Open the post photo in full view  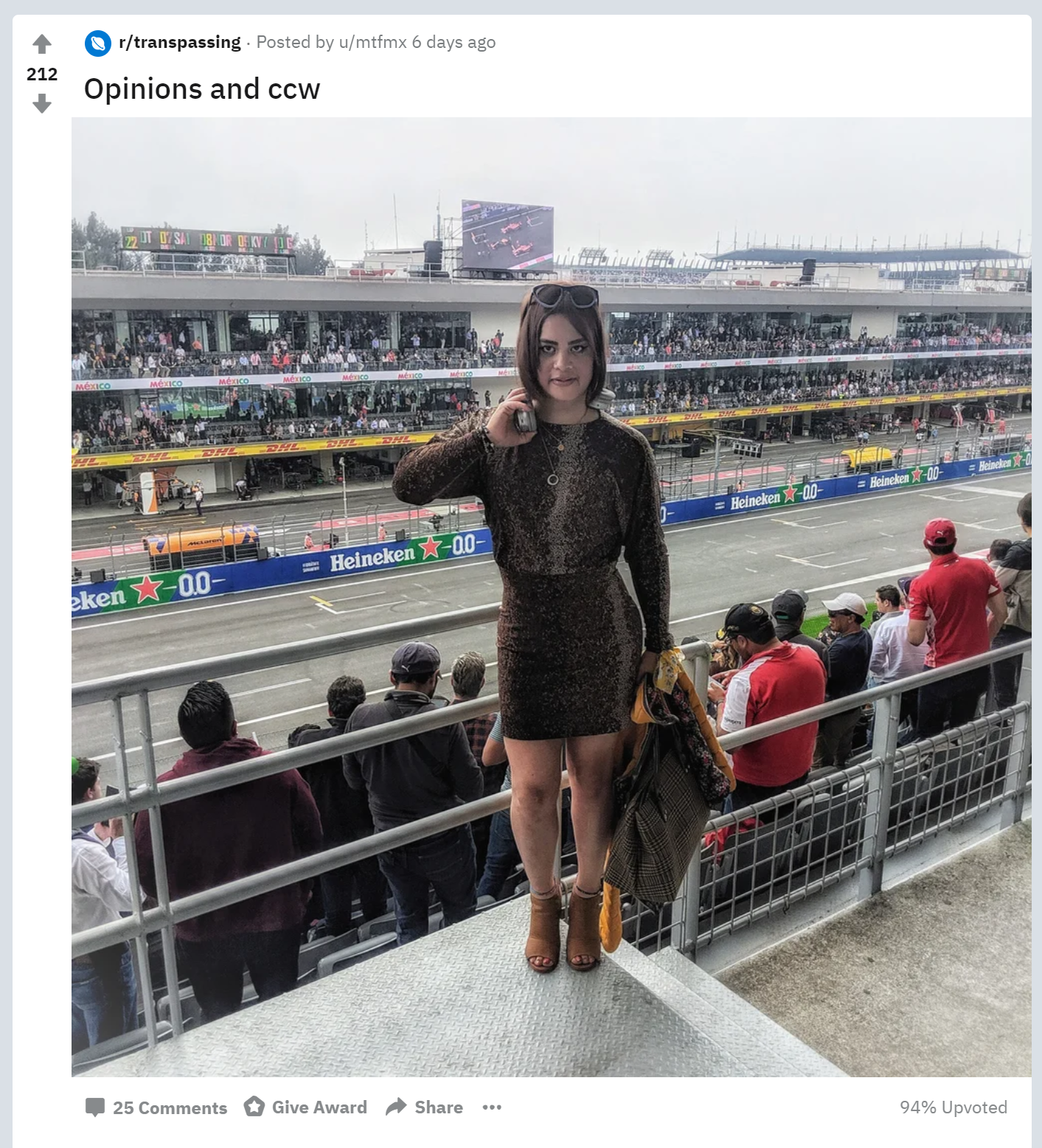coord(552,597)
